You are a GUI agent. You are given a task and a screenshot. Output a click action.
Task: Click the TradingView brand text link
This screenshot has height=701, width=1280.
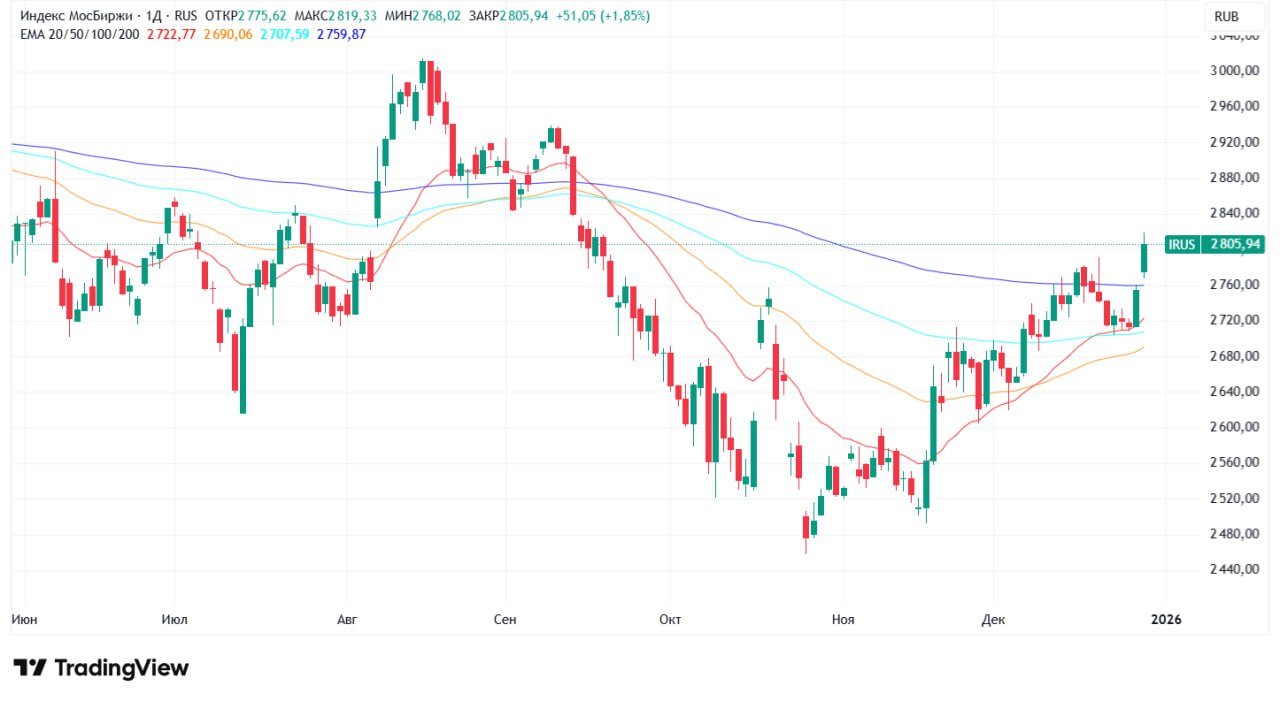(x=121, y=667)
